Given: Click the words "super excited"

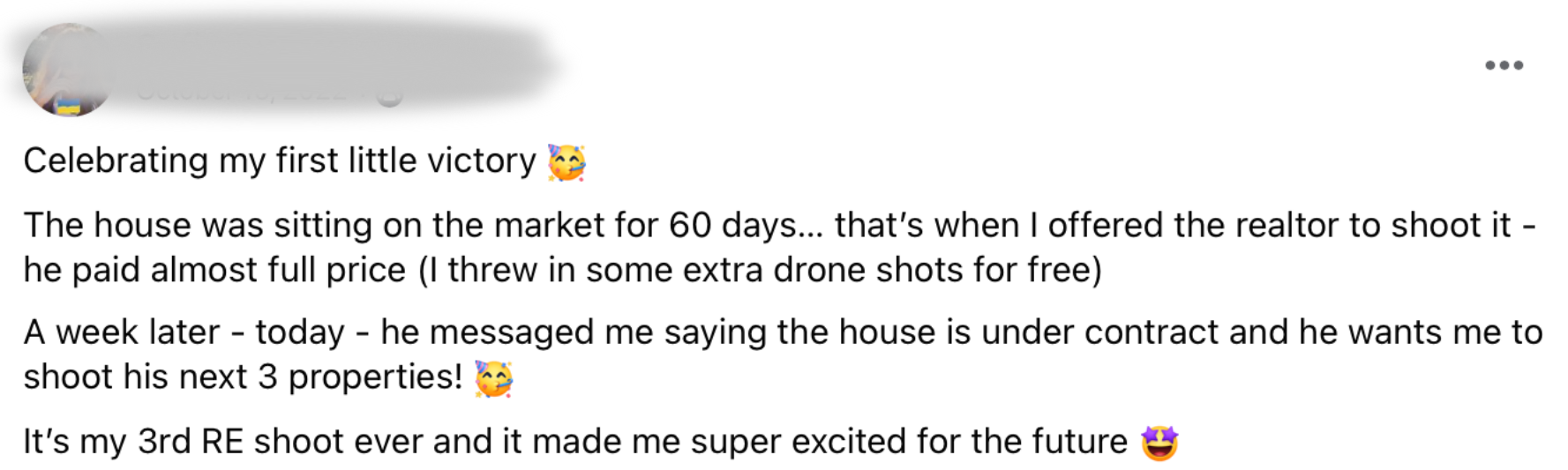Looking at the screenshot, I should [799, 442].
